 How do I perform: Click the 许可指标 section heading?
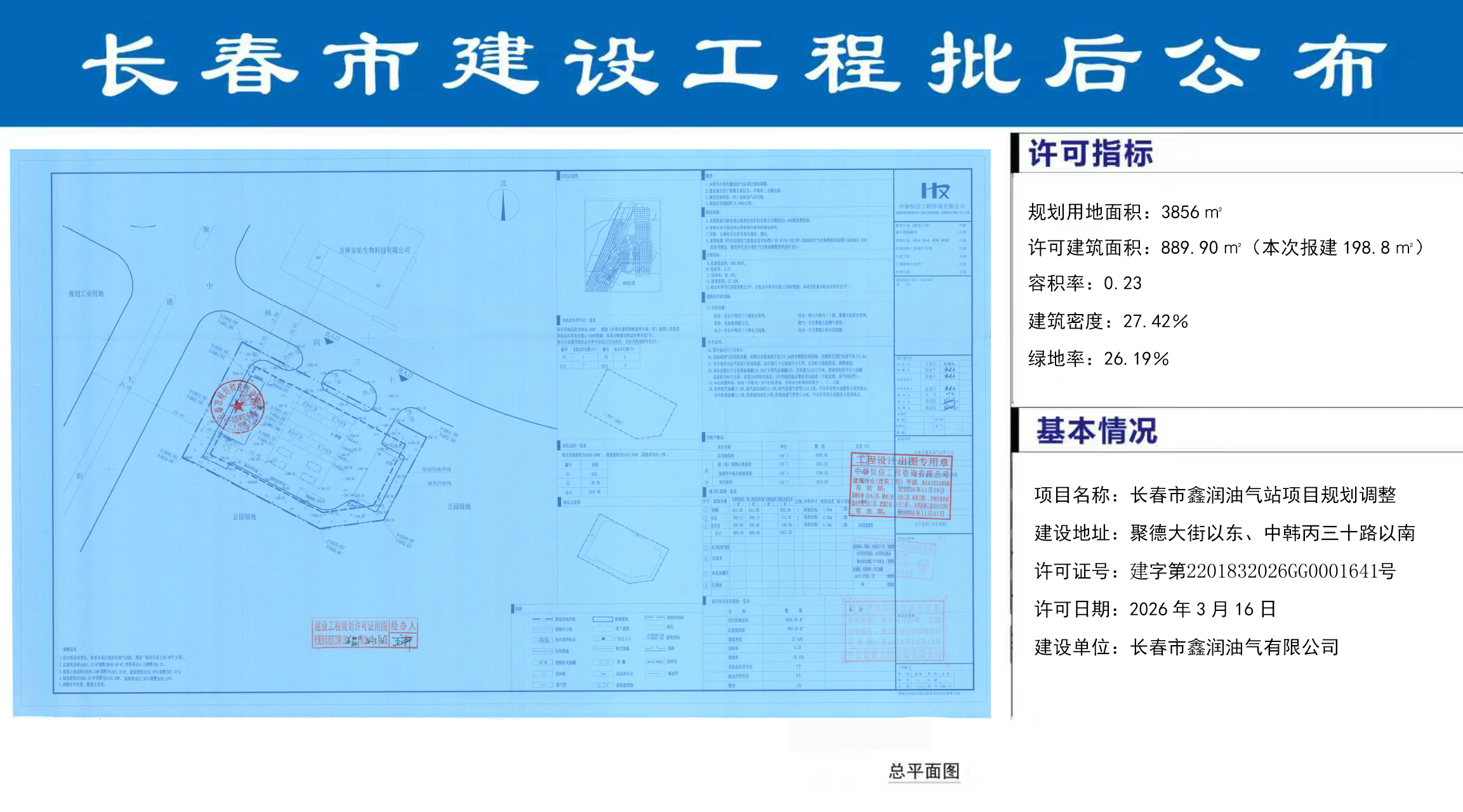click(x=1090, y=154)
